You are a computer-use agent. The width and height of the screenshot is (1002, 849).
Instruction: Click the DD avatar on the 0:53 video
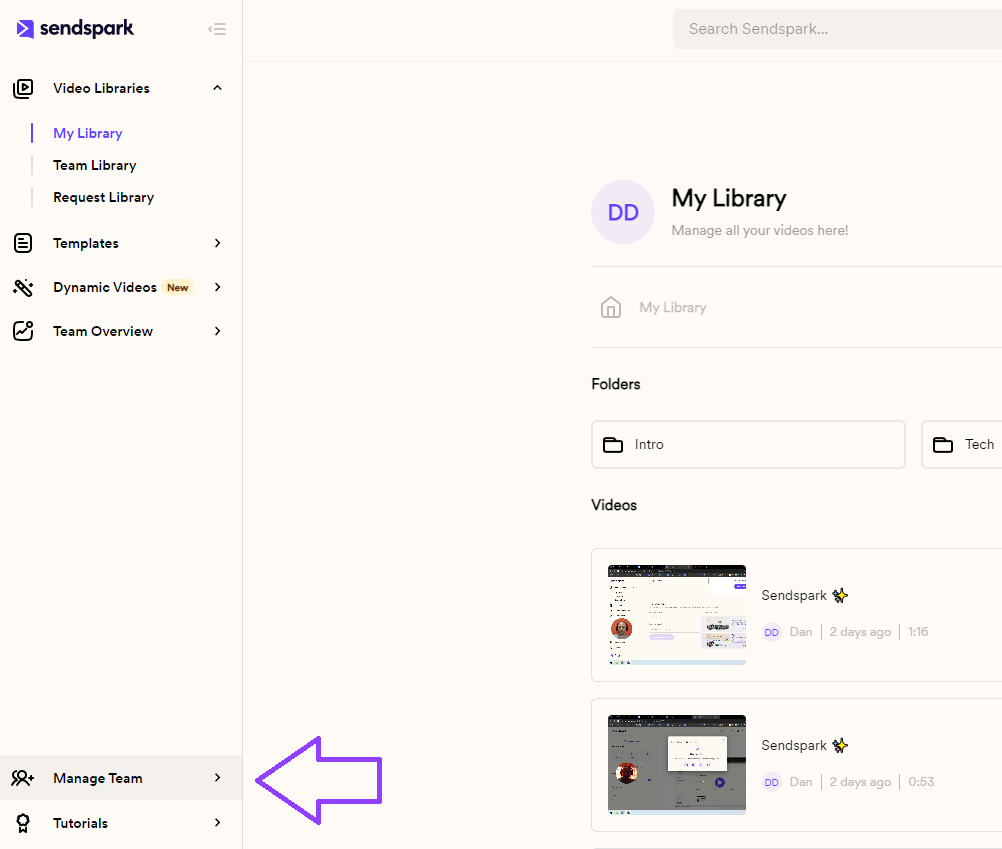point(772,782)
